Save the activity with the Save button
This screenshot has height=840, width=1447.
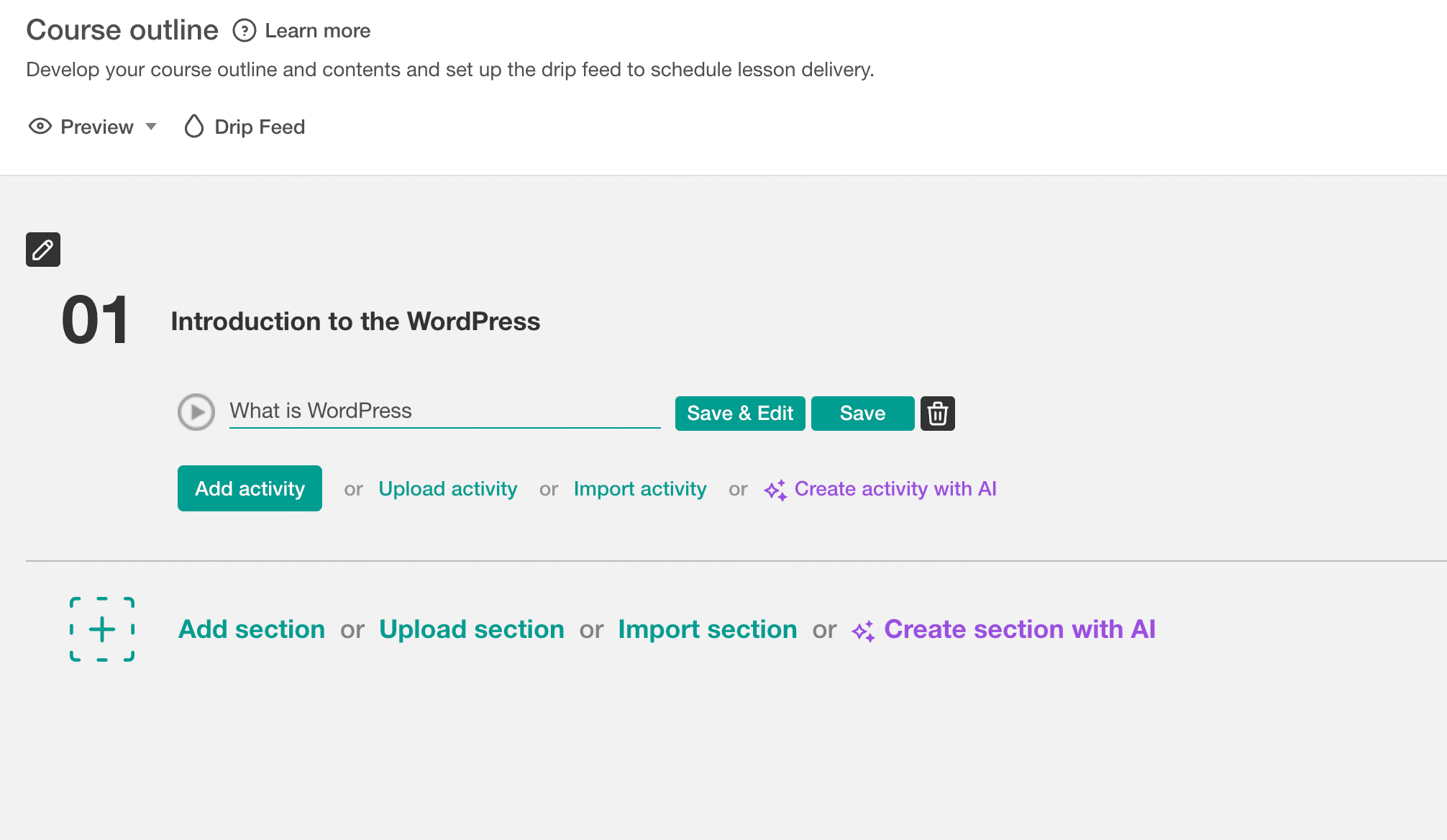862,413
